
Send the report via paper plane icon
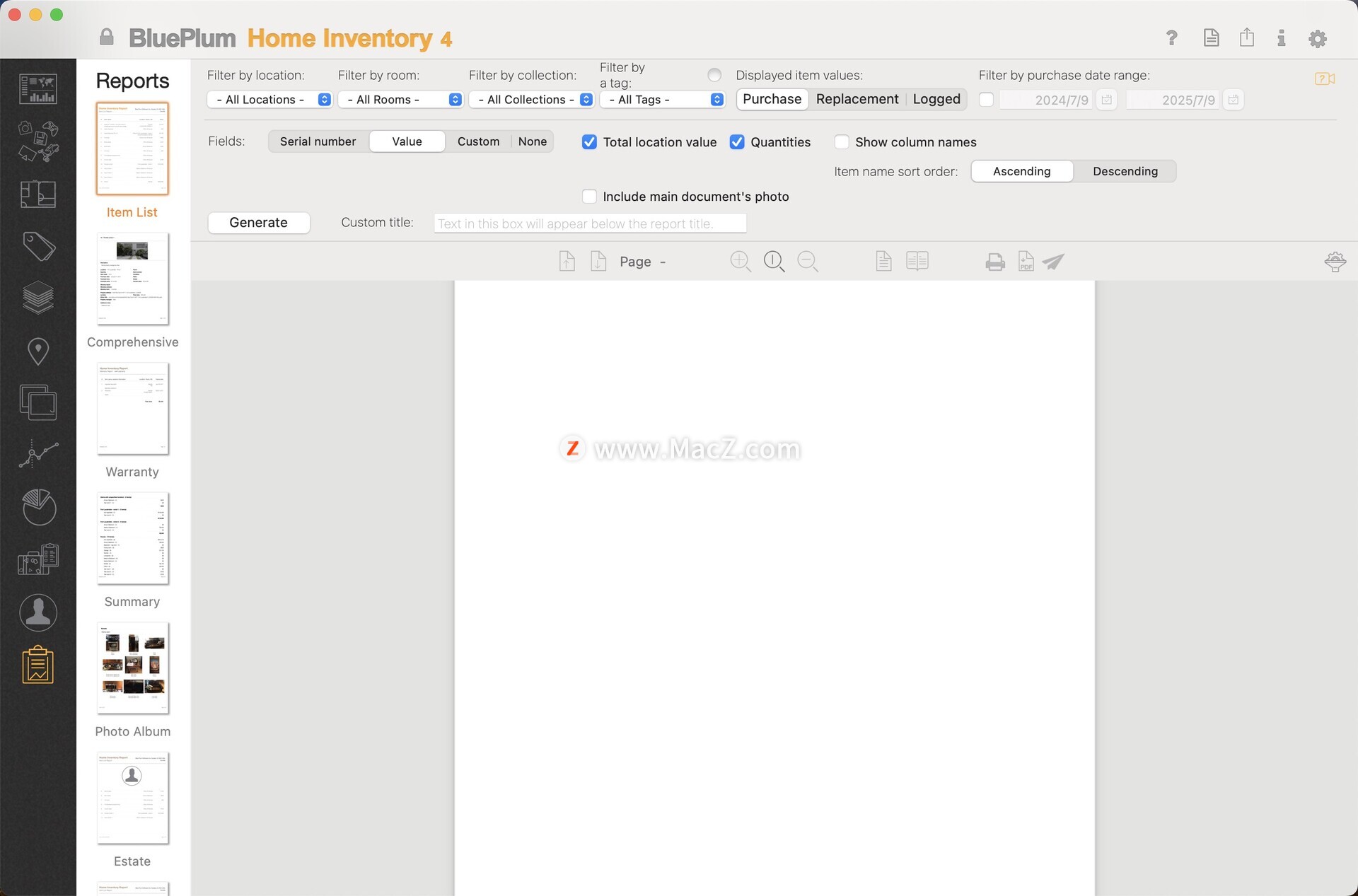coord(1053,262)
